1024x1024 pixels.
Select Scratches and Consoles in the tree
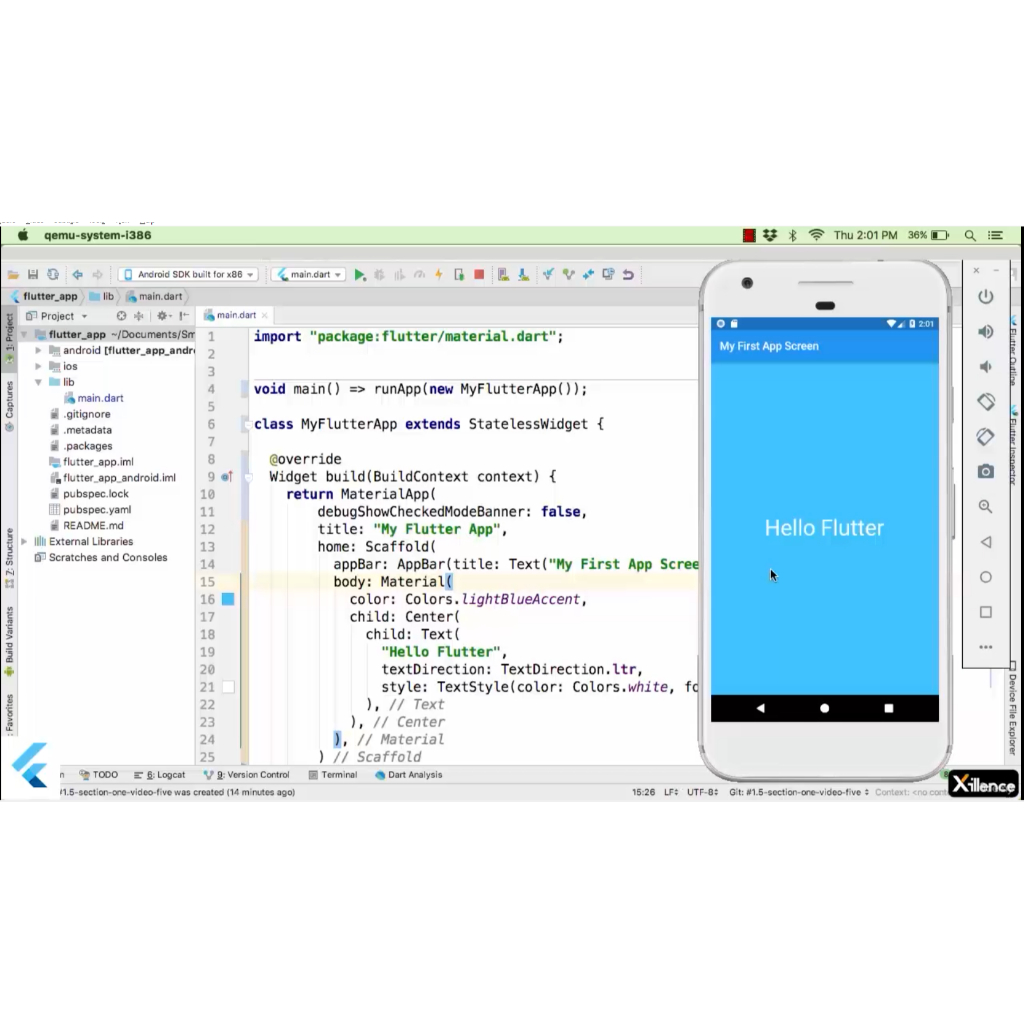click(x=101, y=558)
